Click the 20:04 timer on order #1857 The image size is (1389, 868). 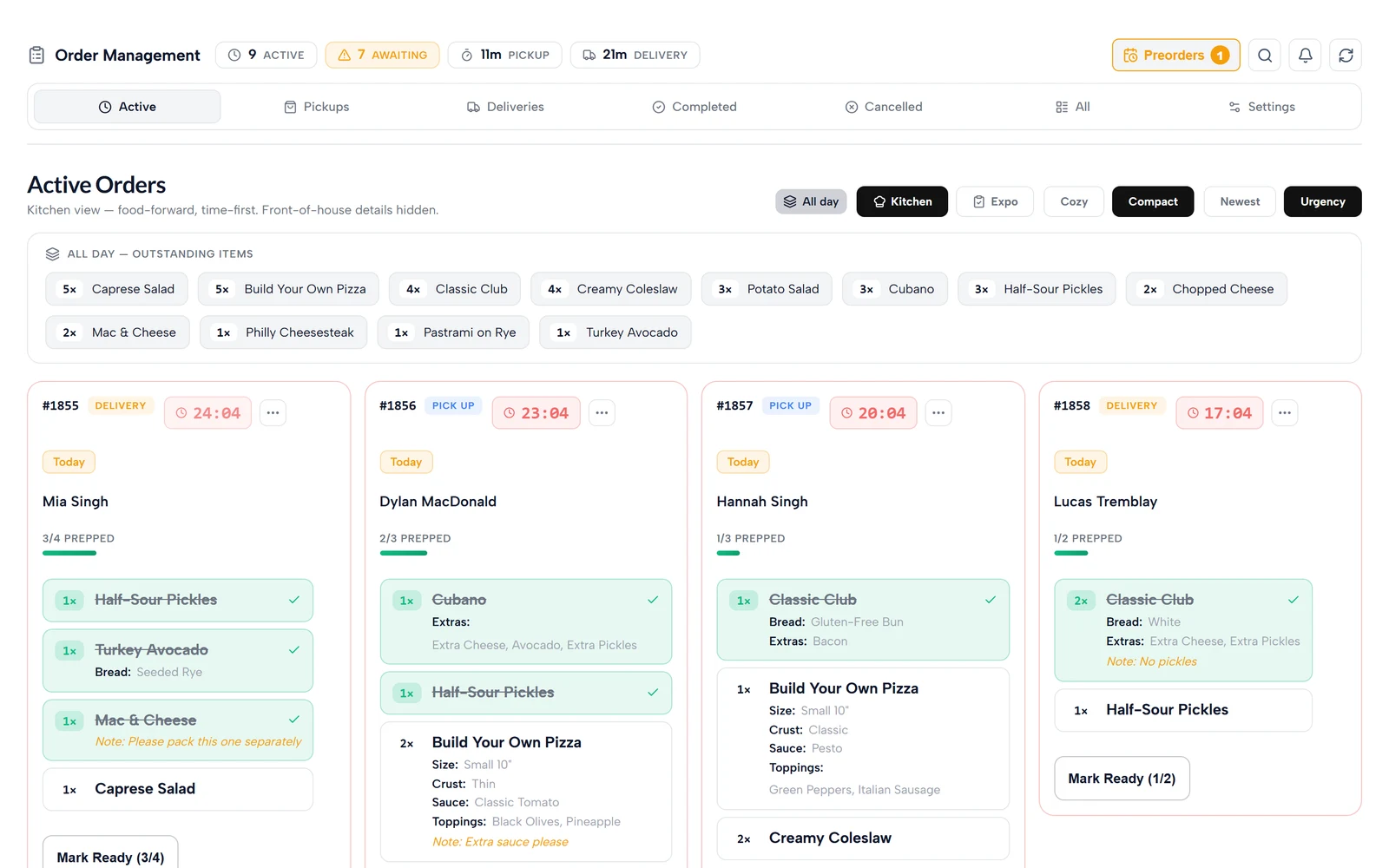[x=873, y=413]
